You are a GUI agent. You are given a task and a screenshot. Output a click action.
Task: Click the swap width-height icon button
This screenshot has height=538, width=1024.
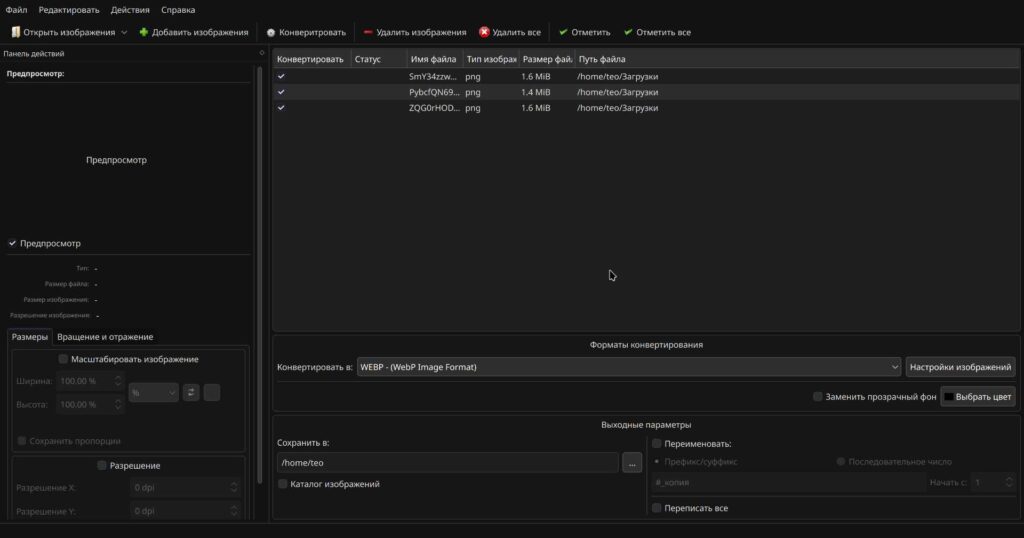tap(191, 392)
